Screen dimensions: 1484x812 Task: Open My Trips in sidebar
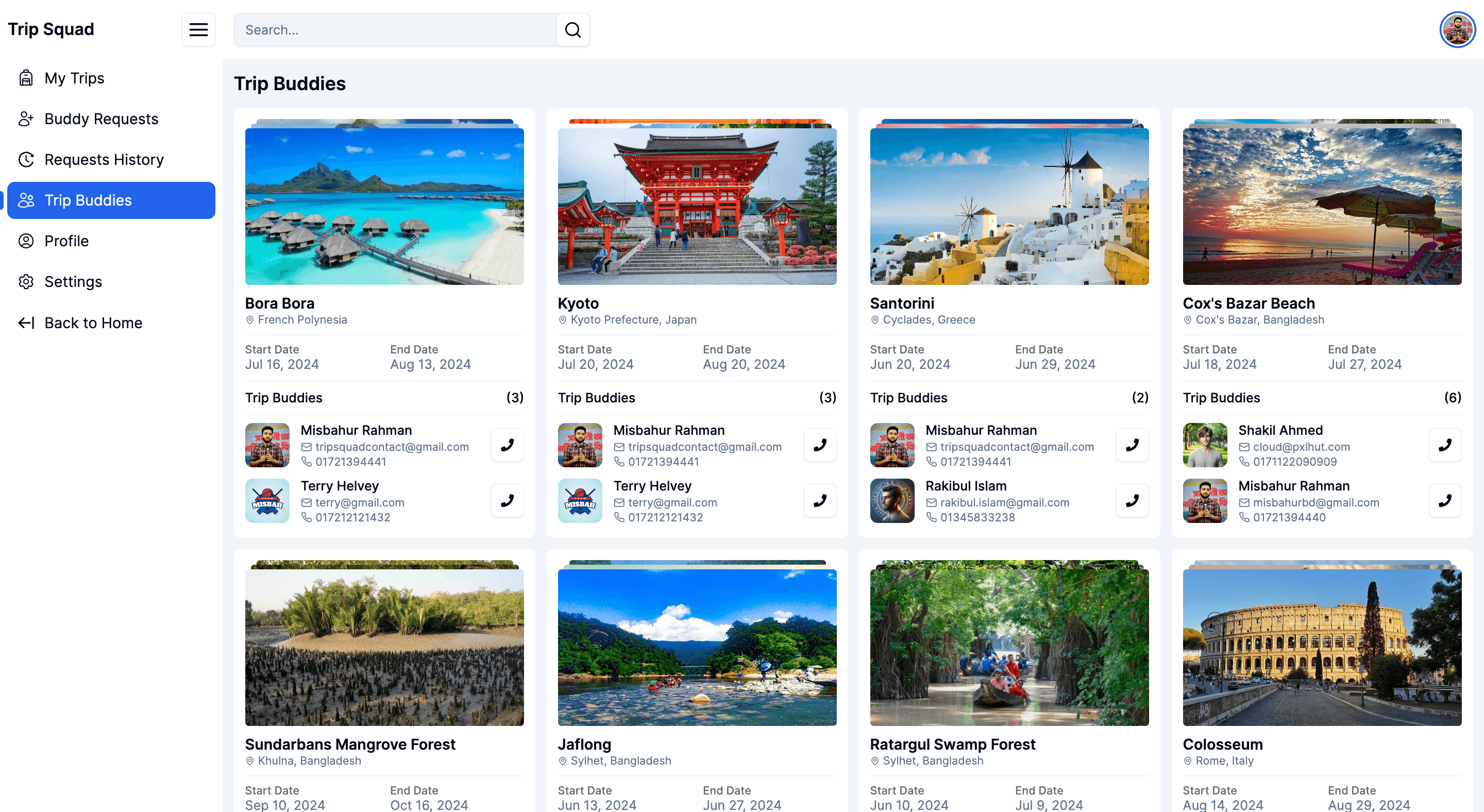[x=111, y=78]
